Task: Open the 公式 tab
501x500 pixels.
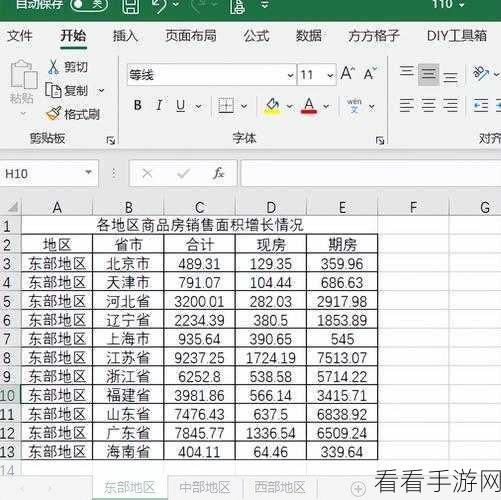Action: point(256,35)
